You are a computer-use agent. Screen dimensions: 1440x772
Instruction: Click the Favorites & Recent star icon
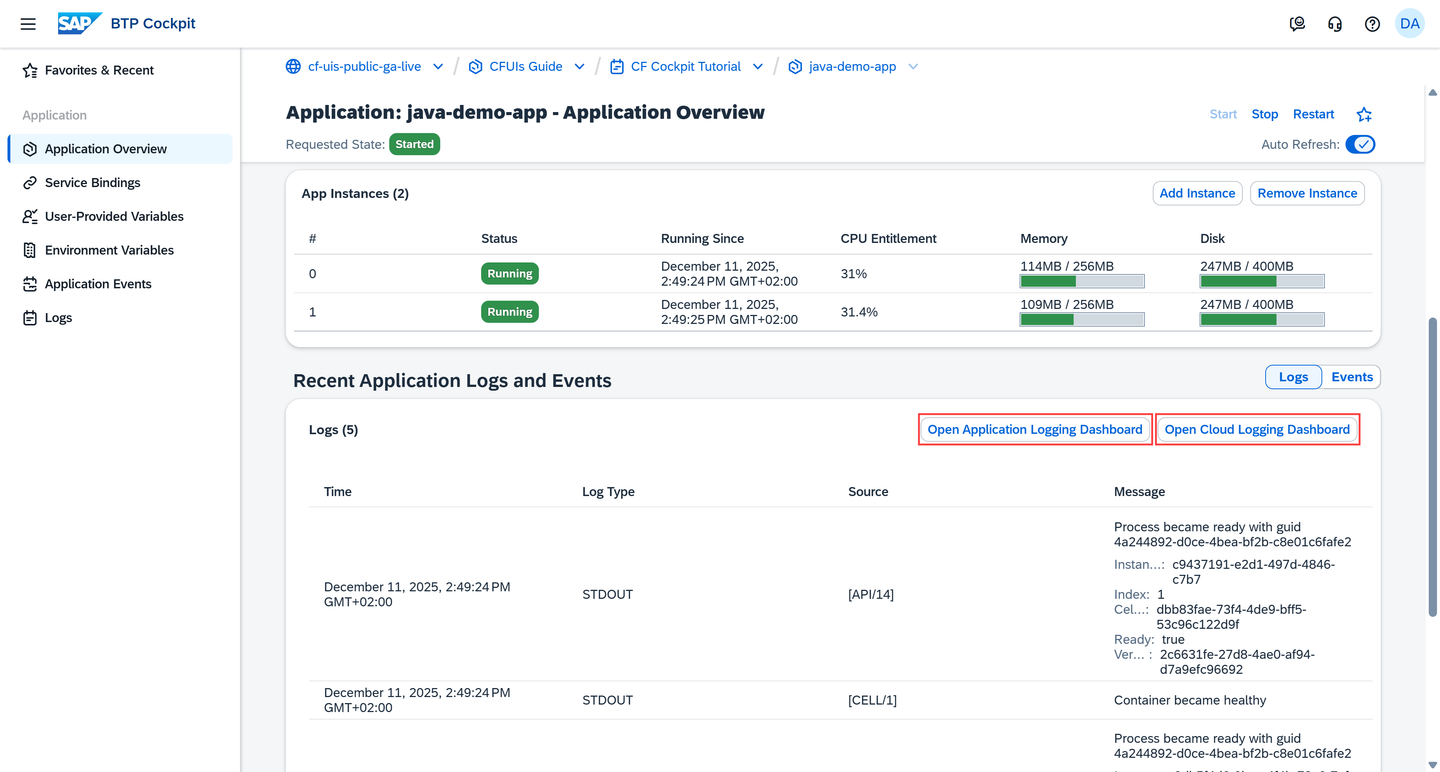[30, 70]
